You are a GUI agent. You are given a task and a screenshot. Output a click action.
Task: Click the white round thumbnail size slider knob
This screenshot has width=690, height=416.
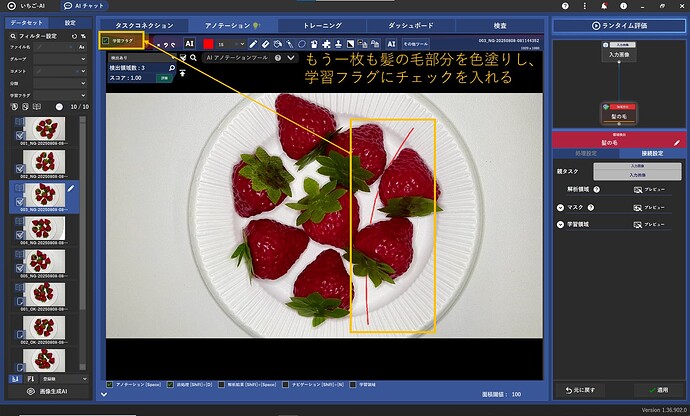[x=59, y=107]
